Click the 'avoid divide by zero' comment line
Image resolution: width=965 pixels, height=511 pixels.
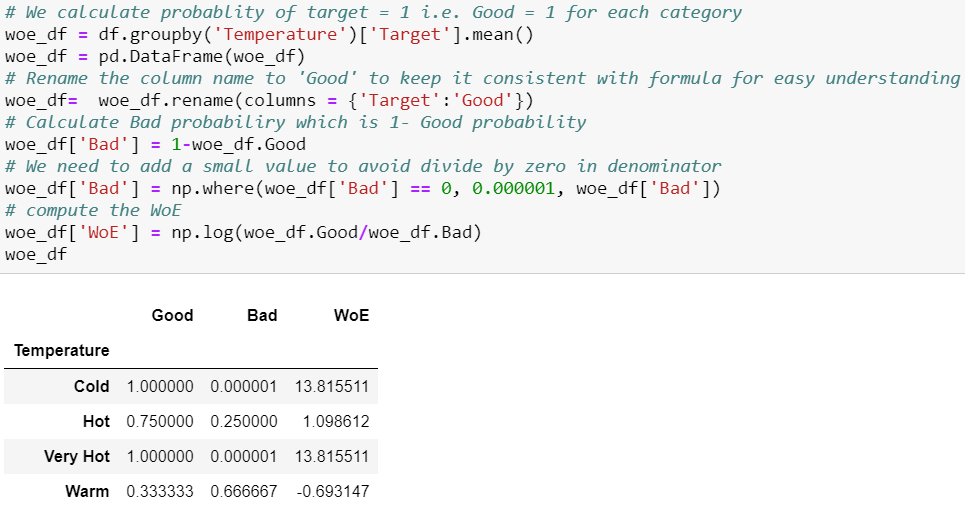[362, 166]
